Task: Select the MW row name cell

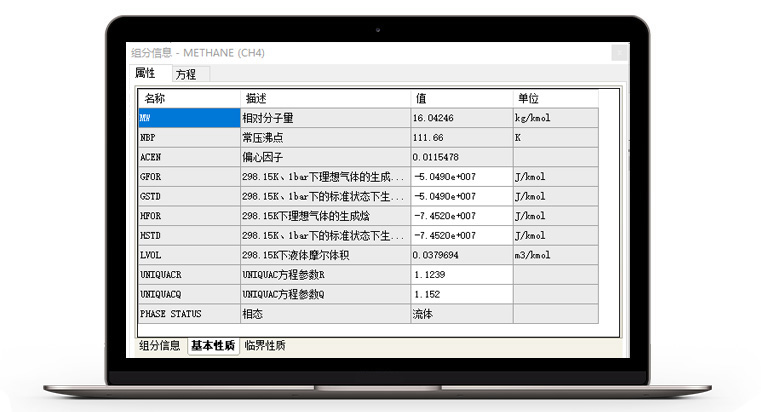Action: 189,118
